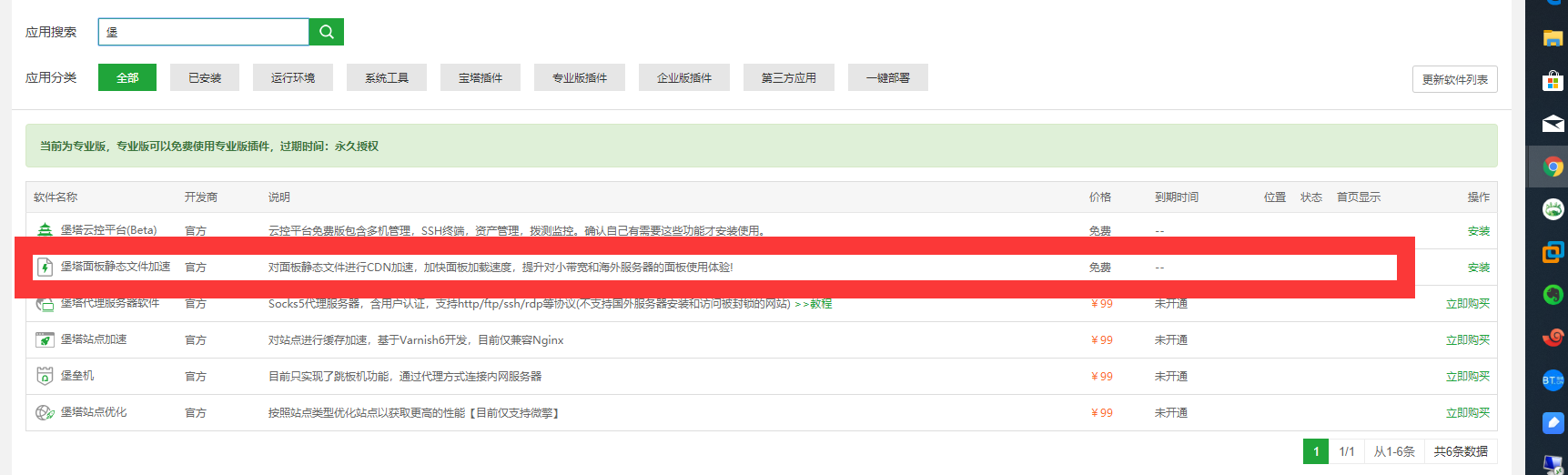Viewport: 1568px width, 475px height.
Task: Switch to 第三方应用 category
Action: 789,77
